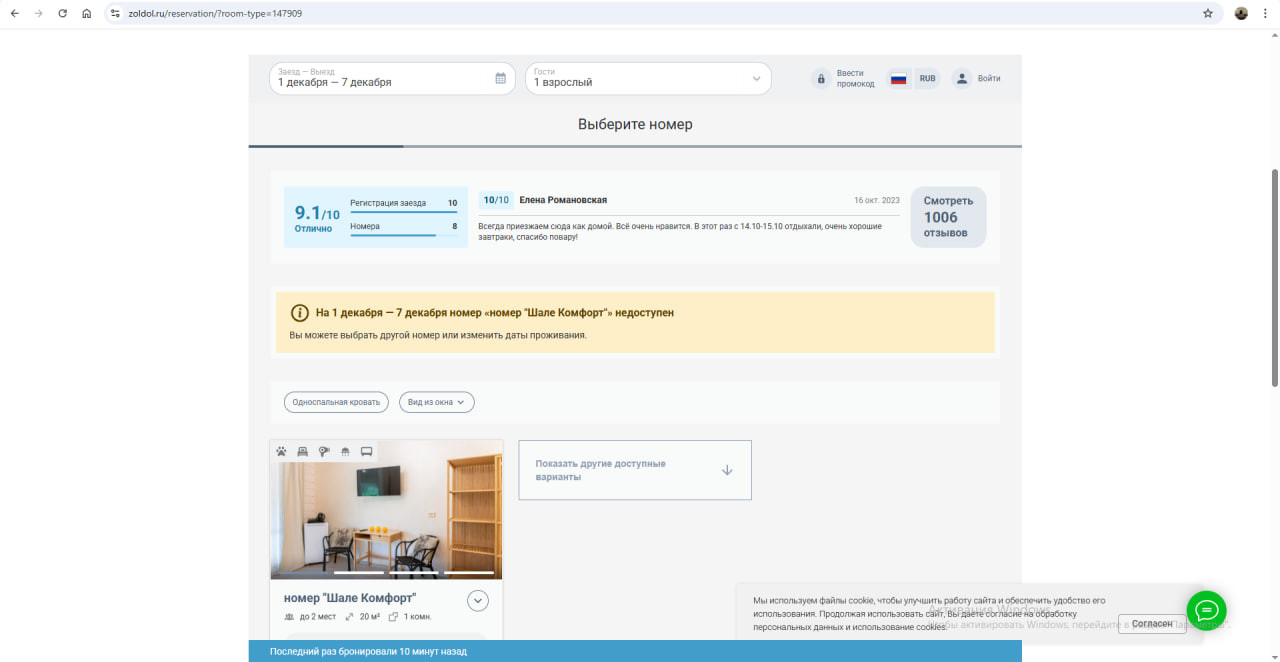Screen dimensions: 1280x662
Task: Open the calendar icon in date field
Action: coord(501,79)
